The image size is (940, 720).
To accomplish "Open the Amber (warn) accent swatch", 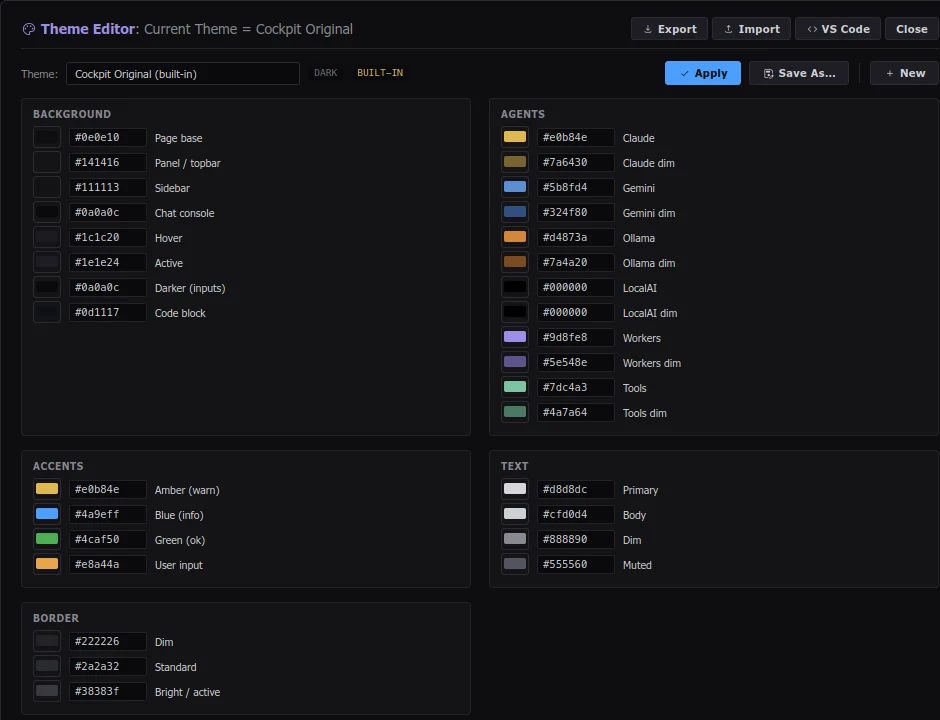I will (x=47, y=489).
